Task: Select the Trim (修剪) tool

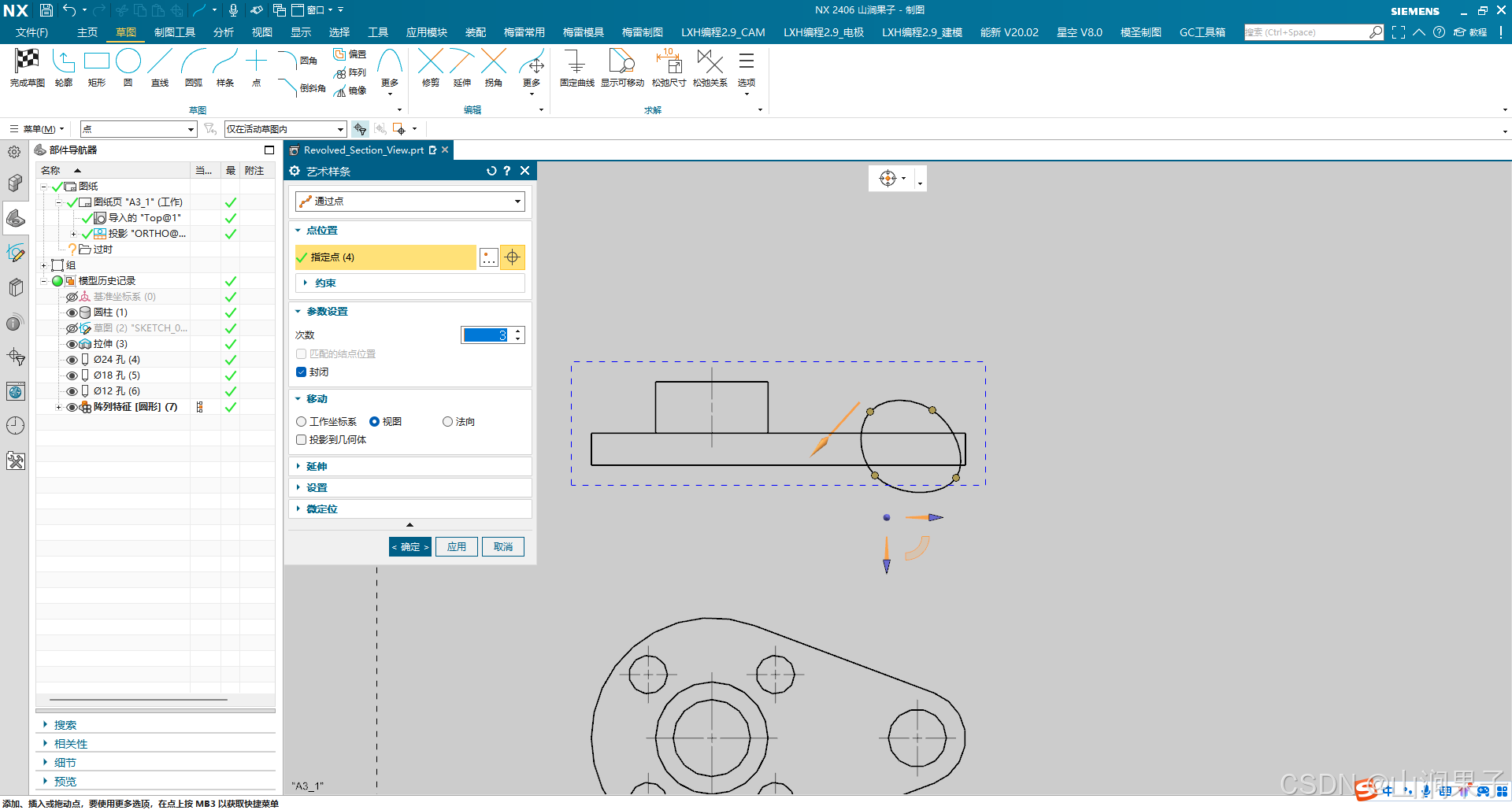Action: [x=431, y=61]
